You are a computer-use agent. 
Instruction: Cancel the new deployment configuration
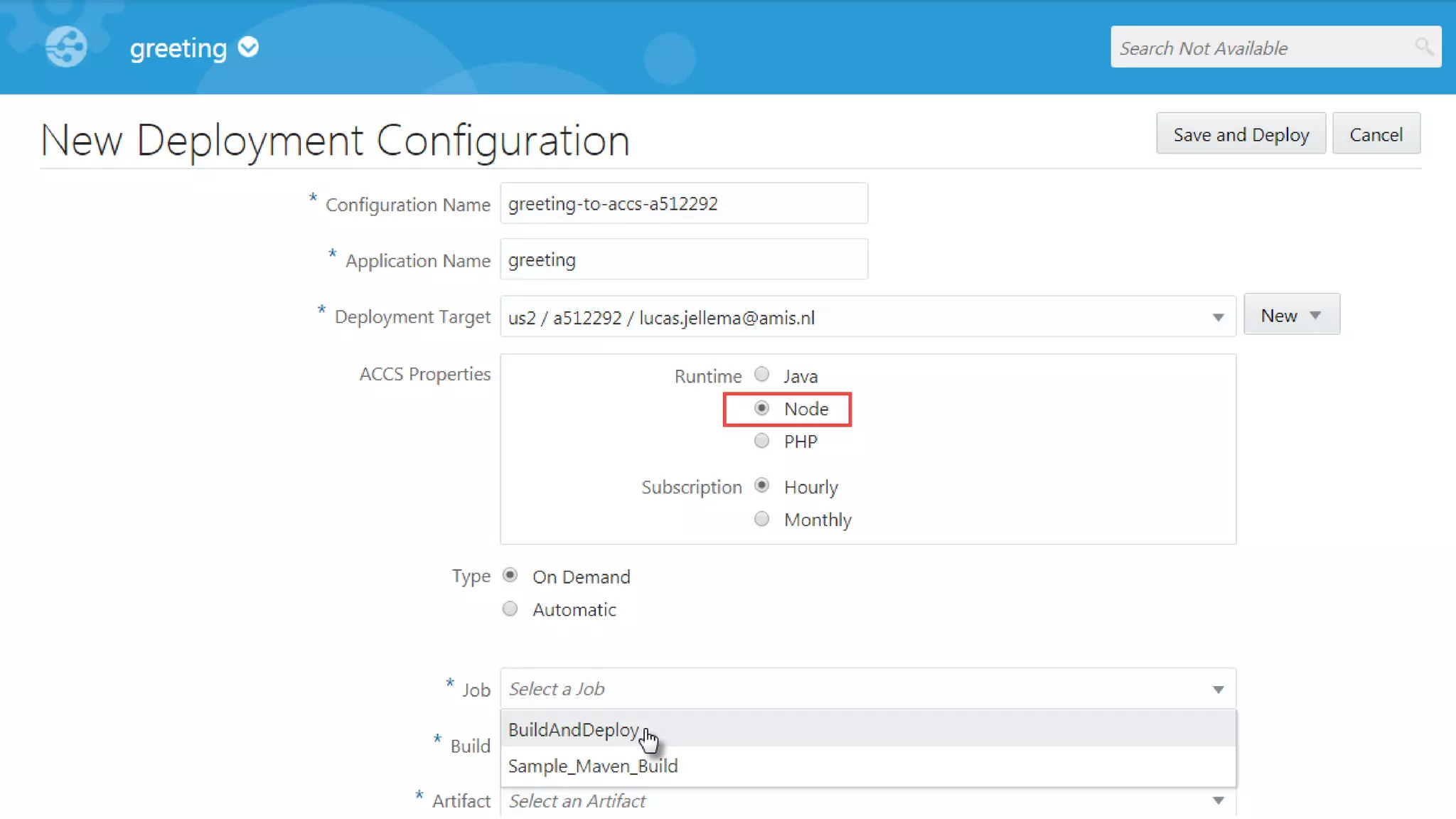(x=1376, y=134)
